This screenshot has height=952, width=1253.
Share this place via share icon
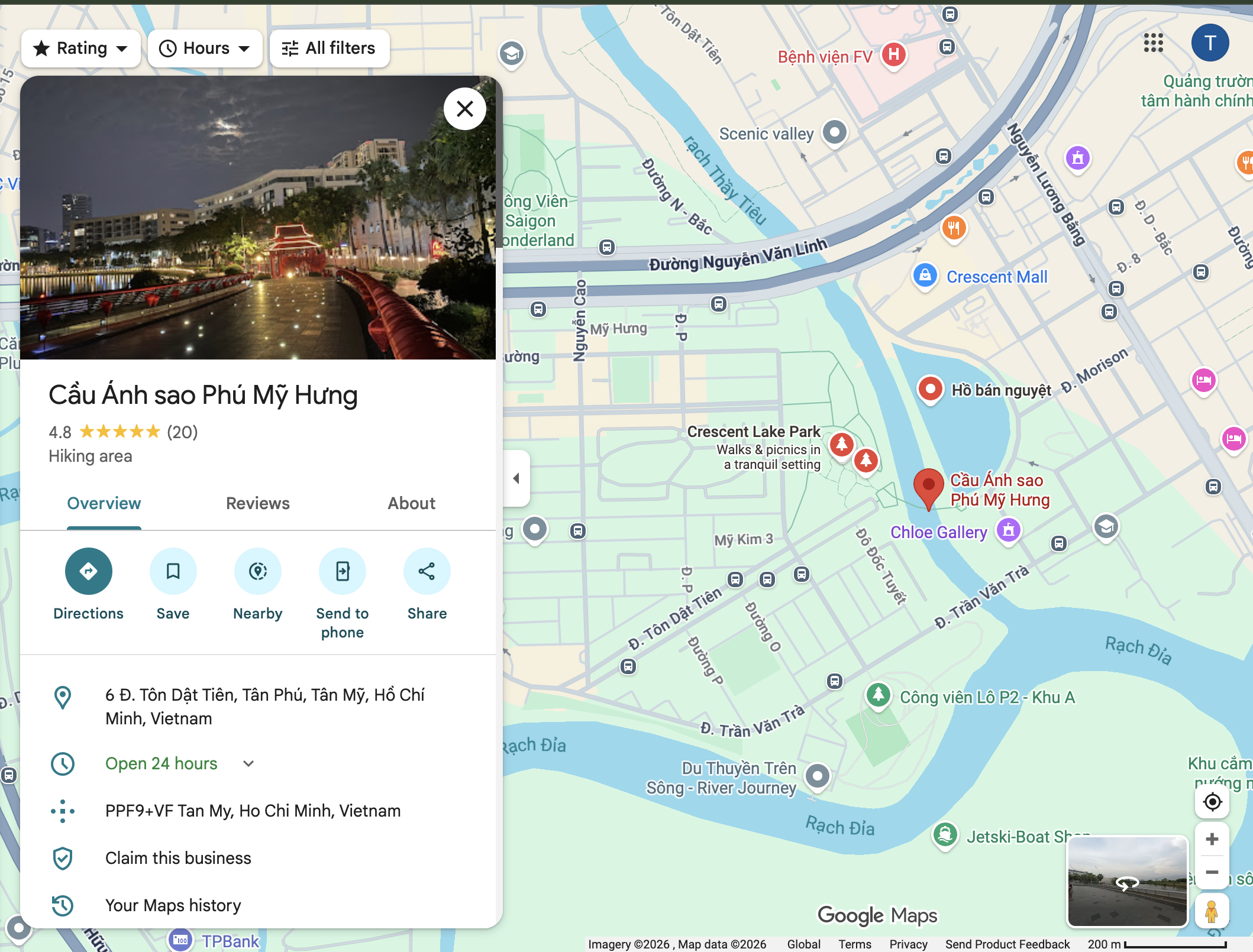427,571
